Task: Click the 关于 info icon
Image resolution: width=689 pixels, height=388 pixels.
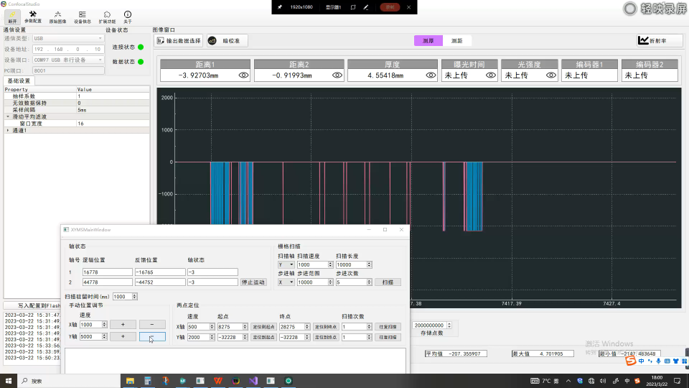Action: point(127,17)
